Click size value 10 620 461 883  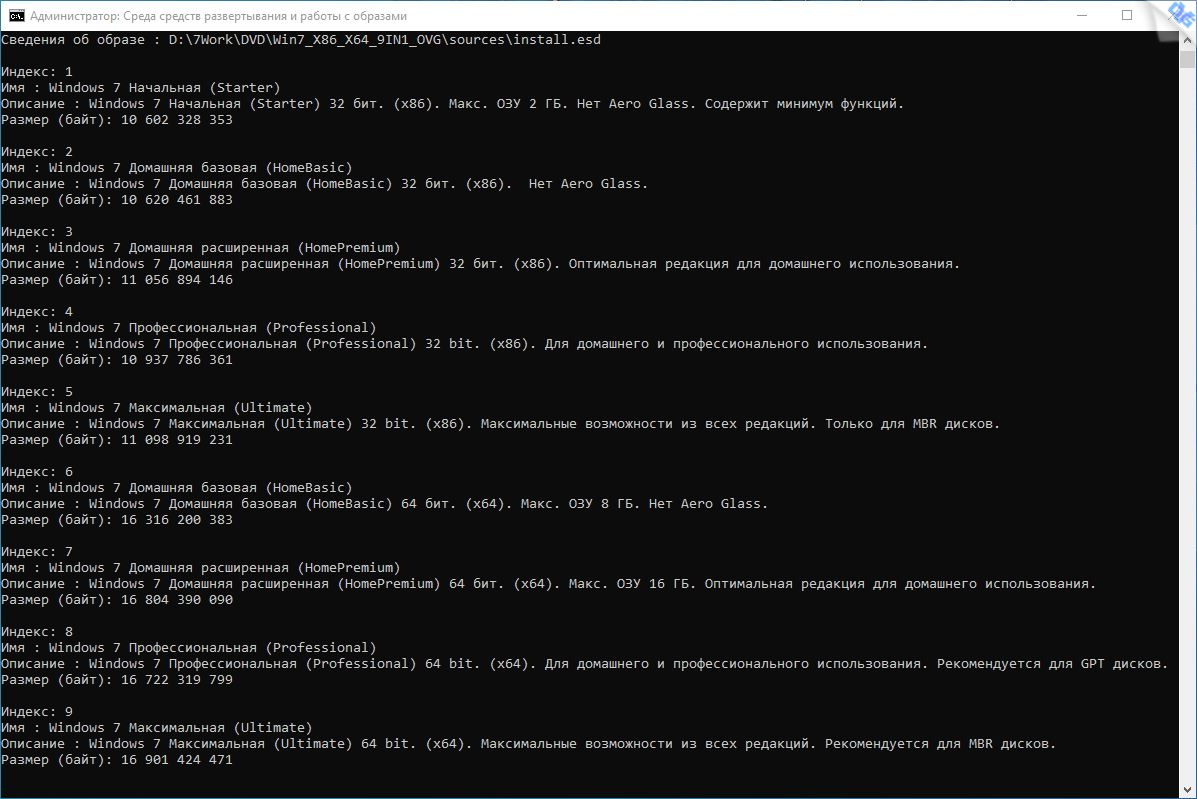point(176,200)
